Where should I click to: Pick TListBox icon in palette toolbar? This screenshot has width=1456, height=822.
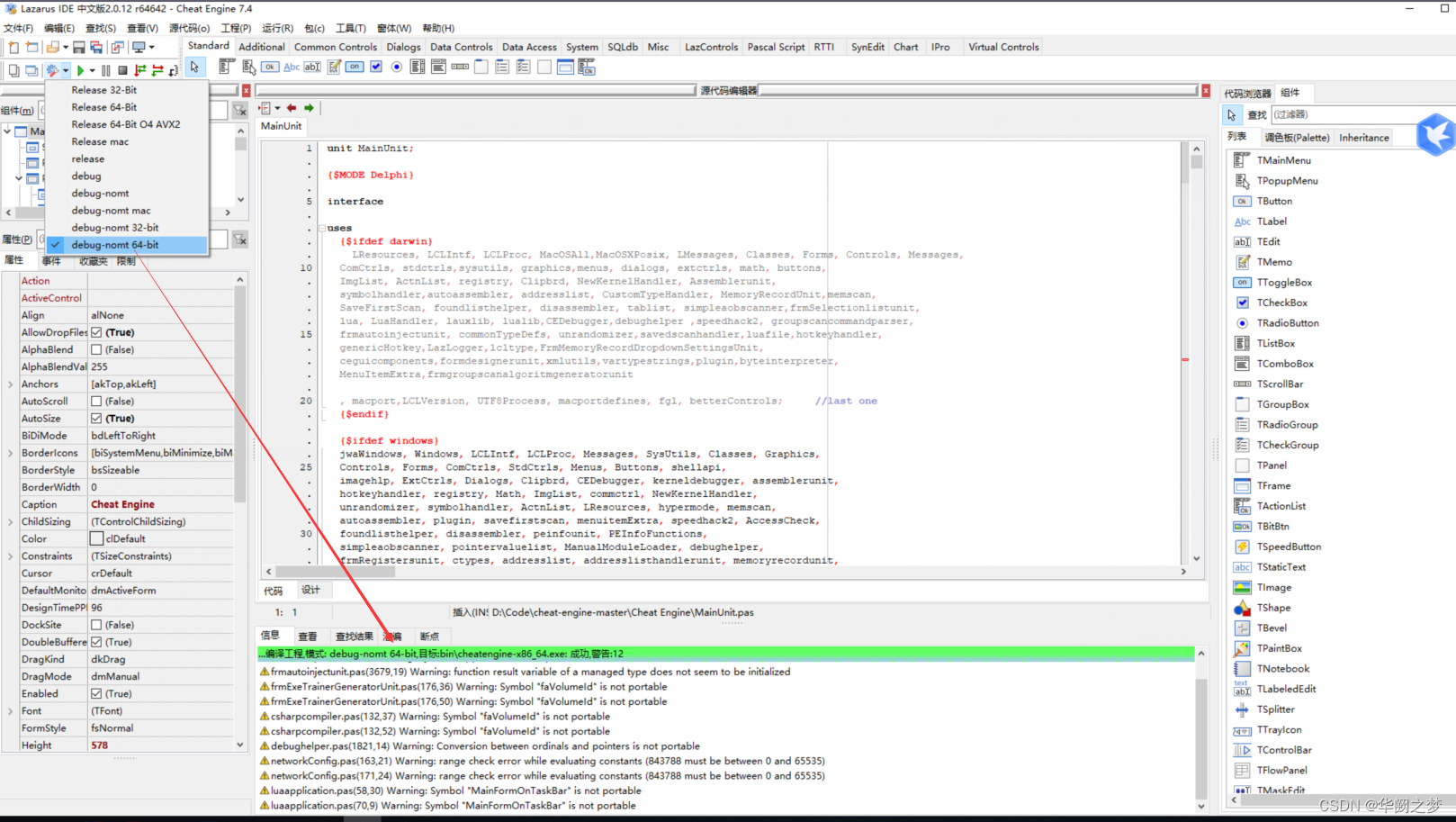click(418, 67)
